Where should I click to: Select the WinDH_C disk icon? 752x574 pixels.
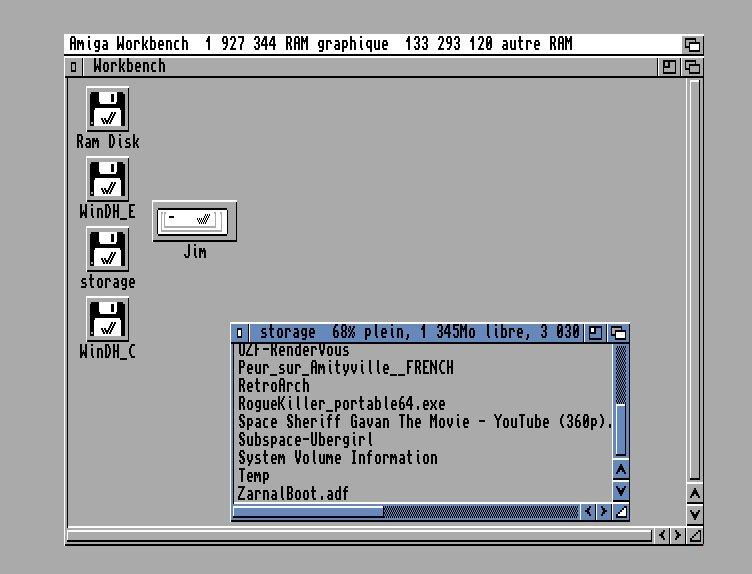(107, 319)
